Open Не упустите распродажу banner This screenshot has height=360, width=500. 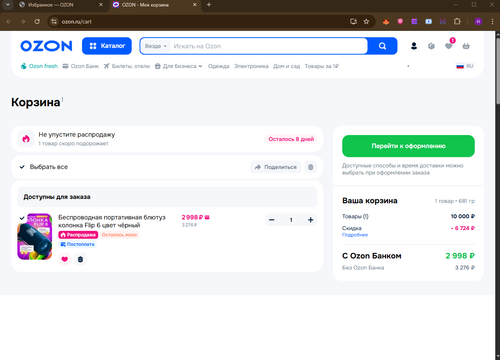click(x=167, y=139)
